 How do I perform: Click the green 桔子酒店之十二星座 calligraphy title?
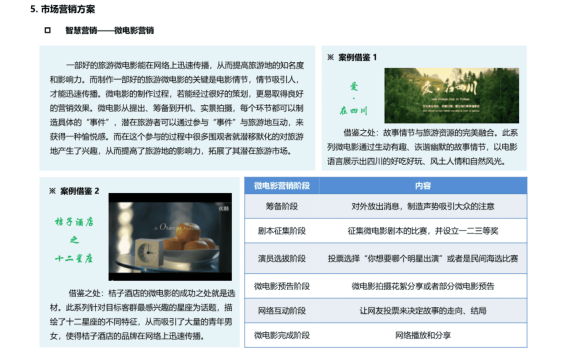coord(74,240)
